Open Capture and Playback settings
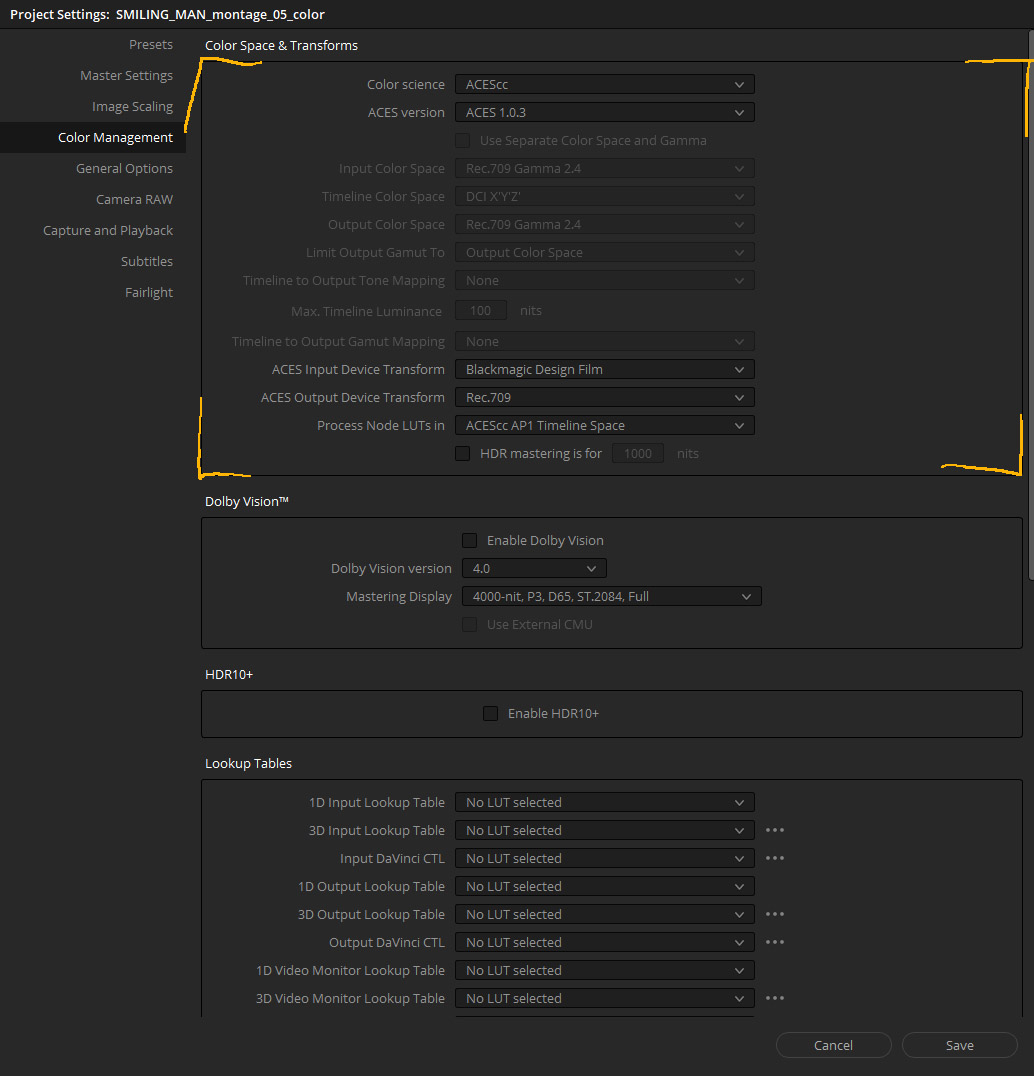 [108, 231]
